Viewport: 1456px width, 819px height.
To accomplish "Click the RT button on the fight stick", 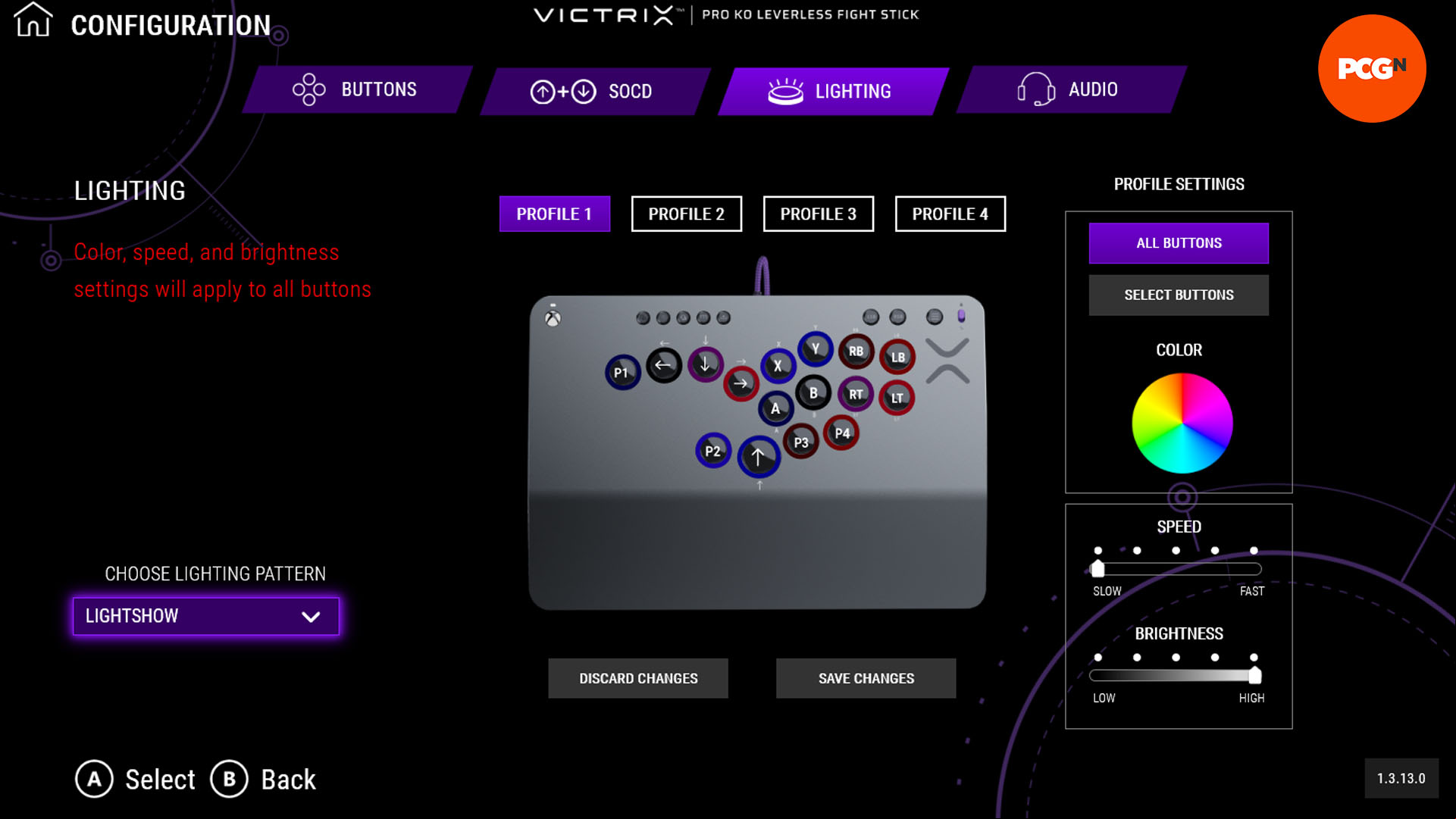I will click(856, 395).
